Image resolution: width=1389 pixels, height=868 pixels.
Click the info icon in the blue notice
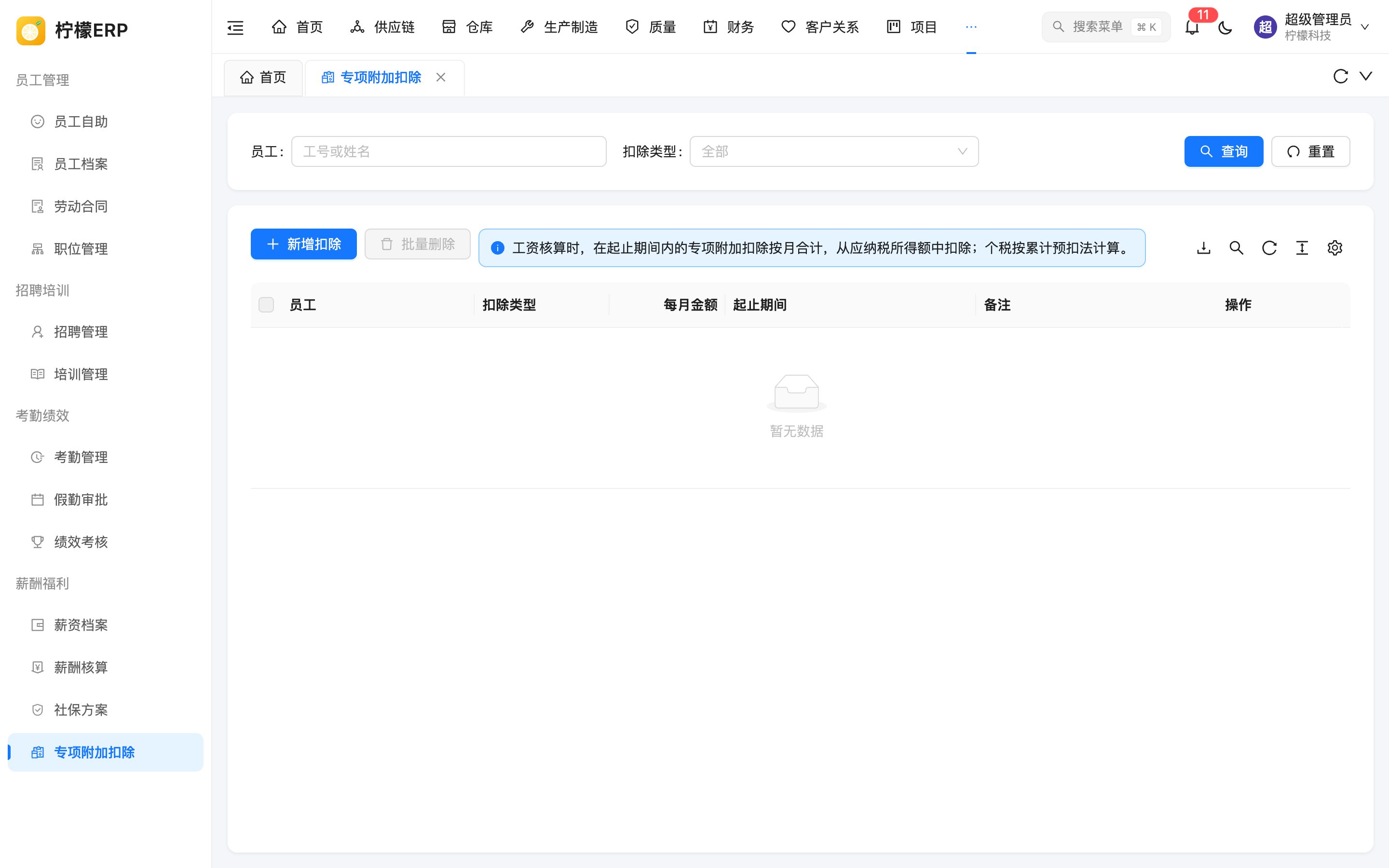pos(498,248)
